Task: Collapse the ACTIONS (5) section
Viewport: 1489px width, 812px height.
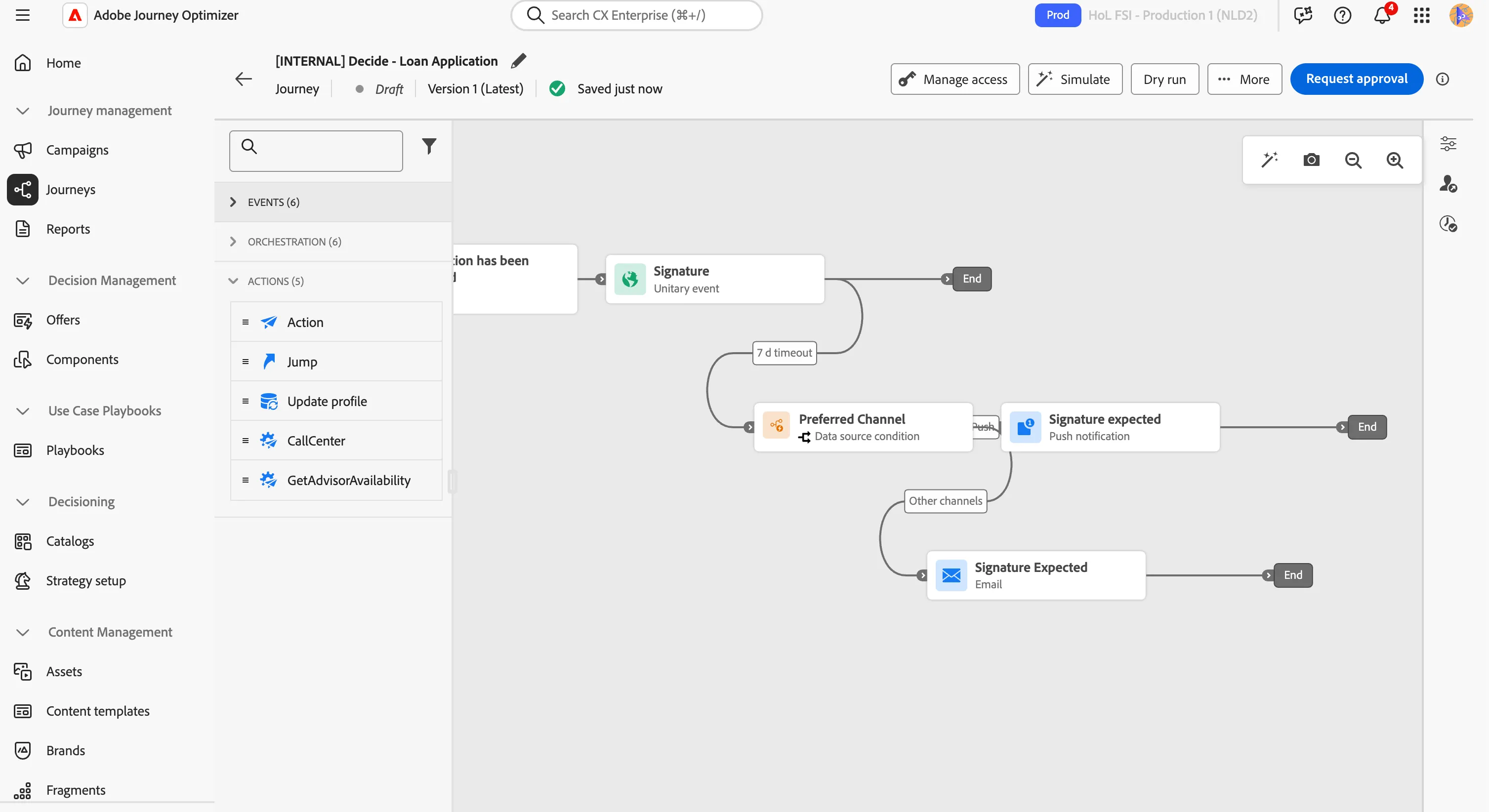Action: coord(333,281)
